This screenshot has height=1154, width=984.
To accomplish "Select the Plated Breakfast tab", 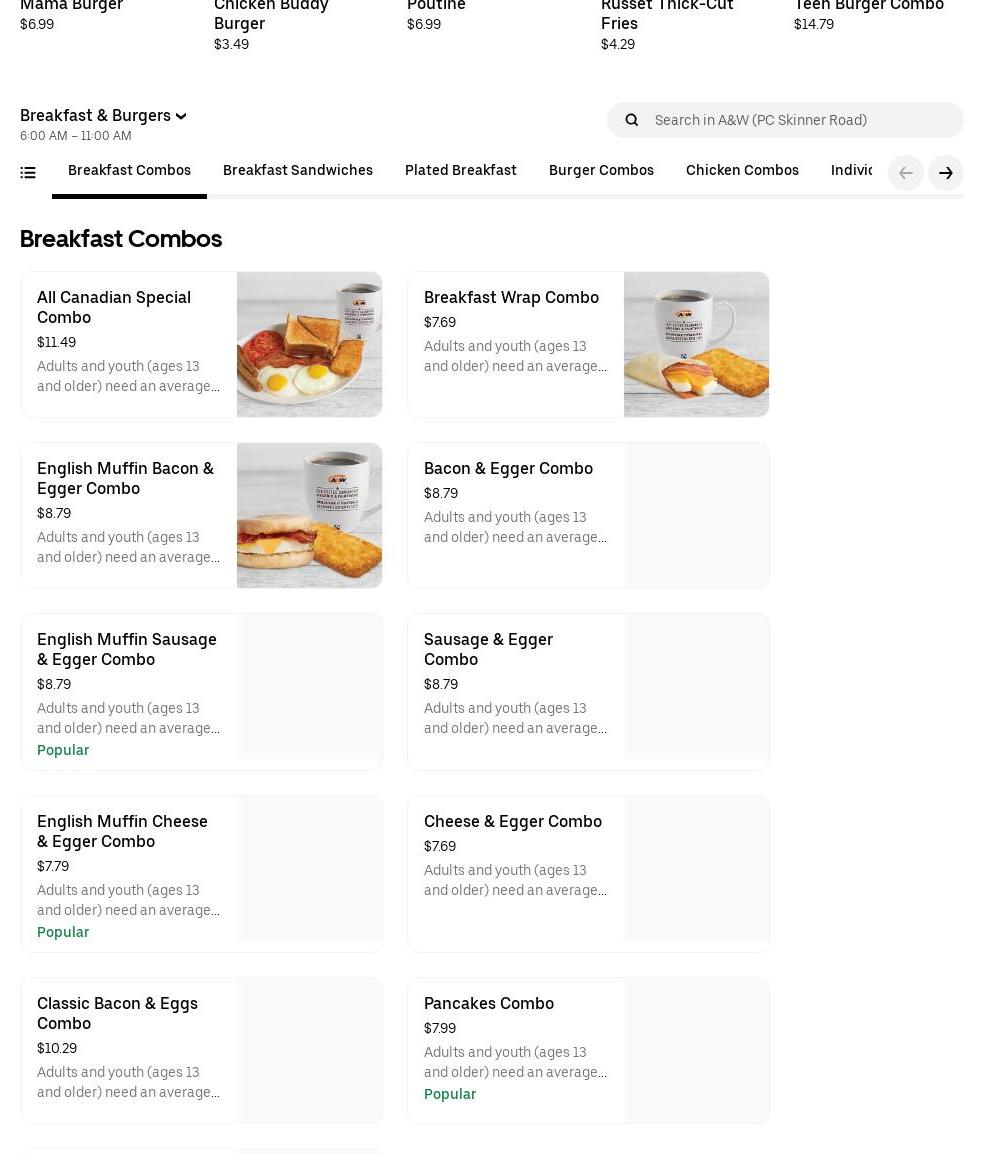I will click(460, 171).
